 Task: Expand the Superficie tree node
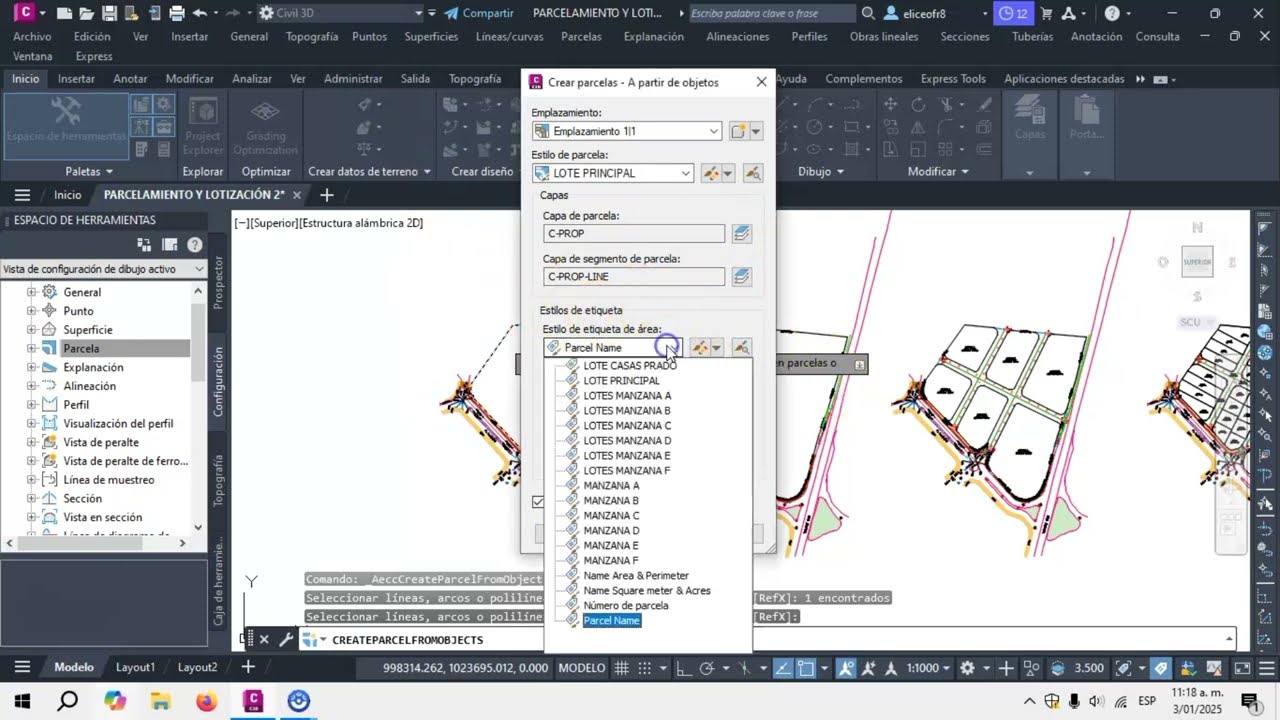point(31,330)
